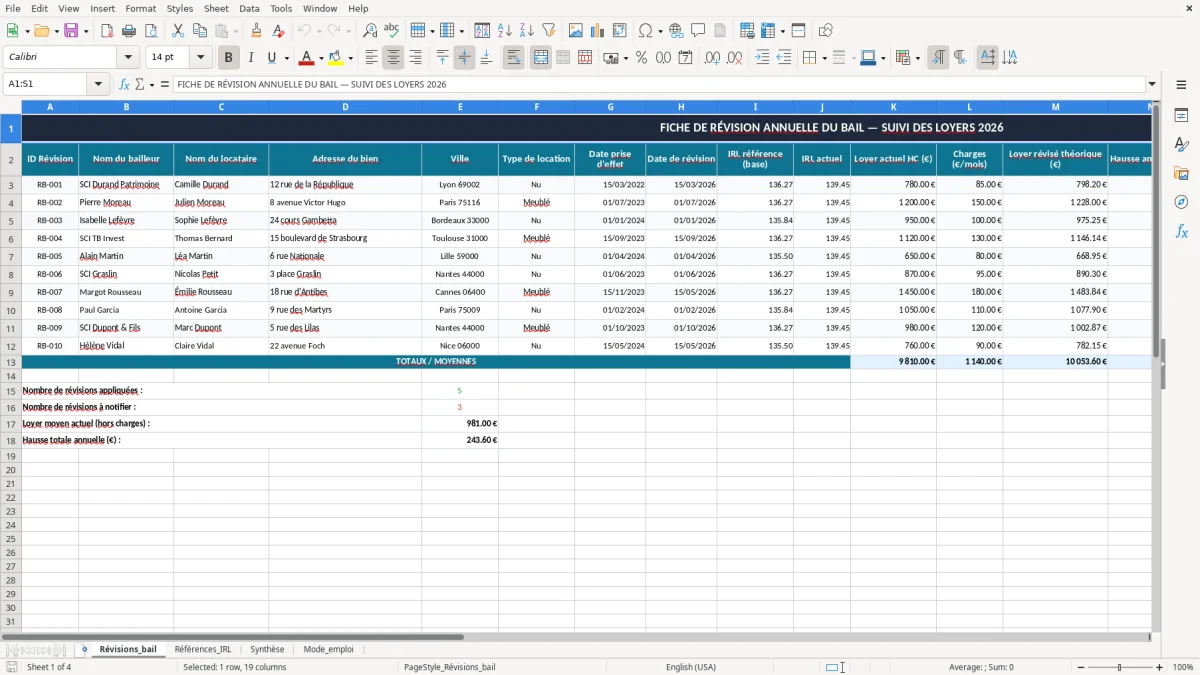
Task: Open the Styles deck in the sidebar
Action: (x=1181, y=144)
